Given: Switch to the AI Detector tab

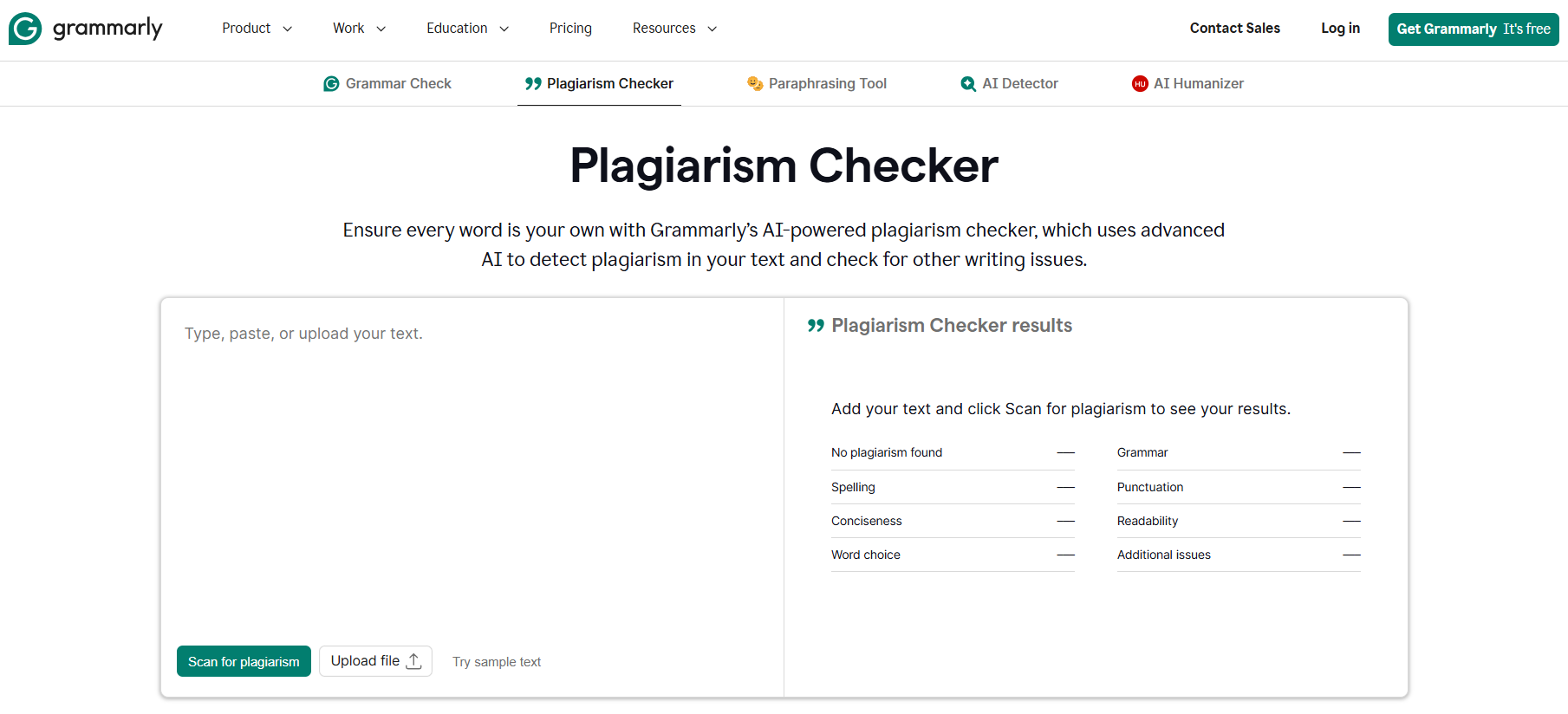Looking at the screenshot, I should pos(1019,84).
